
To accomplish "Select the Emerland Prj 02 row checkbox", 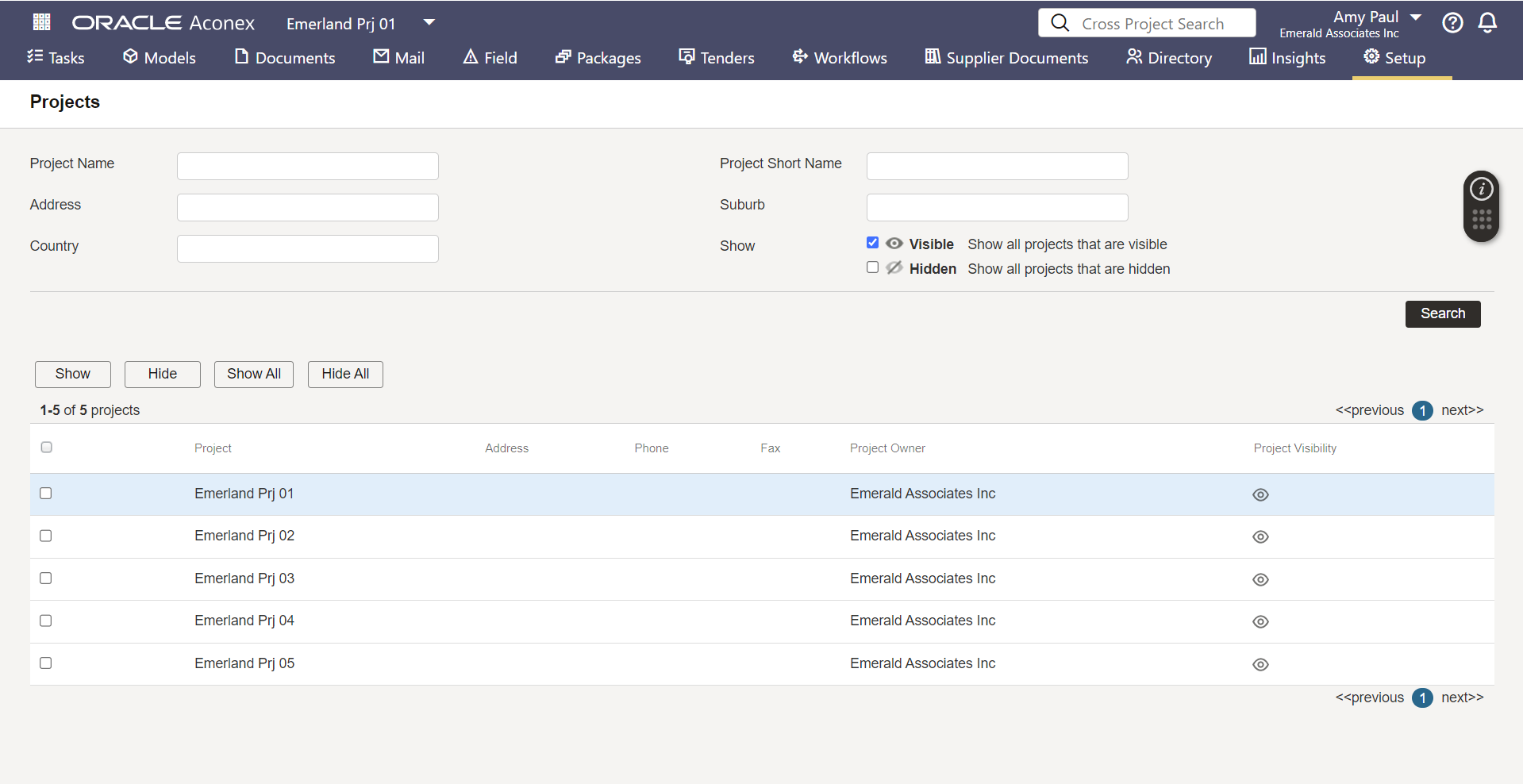I will click(46, 536).
